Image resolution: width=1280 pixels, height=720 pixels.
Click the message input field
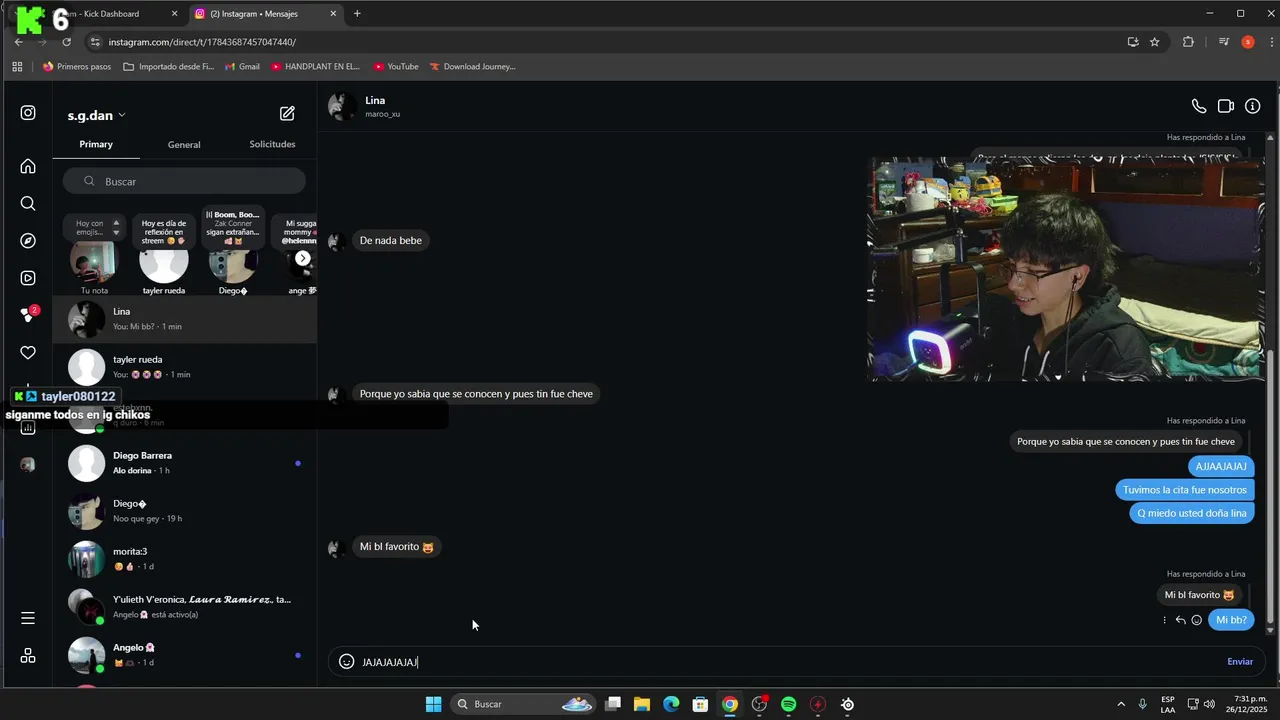tap(790, 661)
